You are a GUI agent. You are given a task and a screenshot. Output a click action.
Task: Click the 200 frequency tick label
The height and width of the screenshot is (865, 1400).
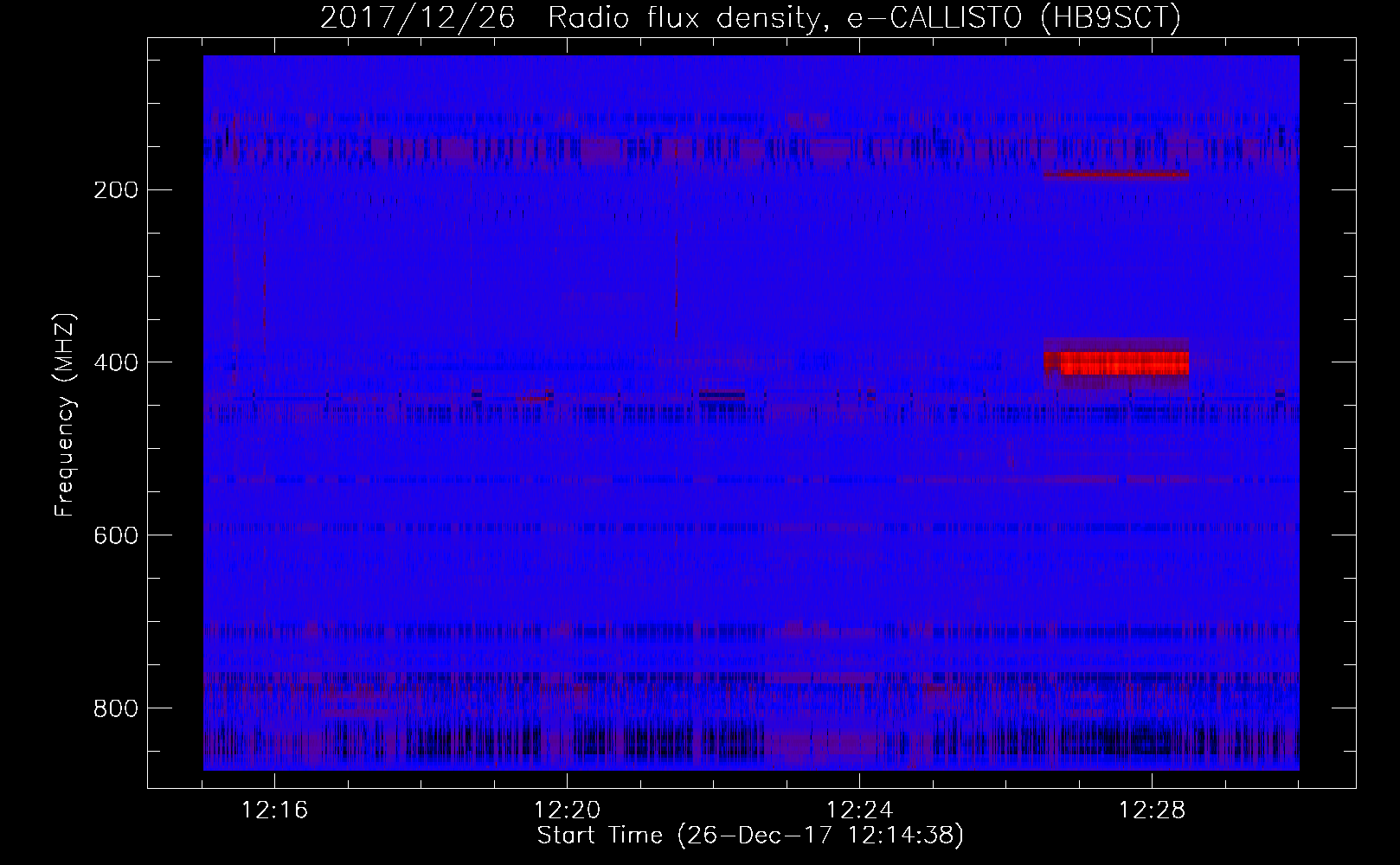pos(115,189)
